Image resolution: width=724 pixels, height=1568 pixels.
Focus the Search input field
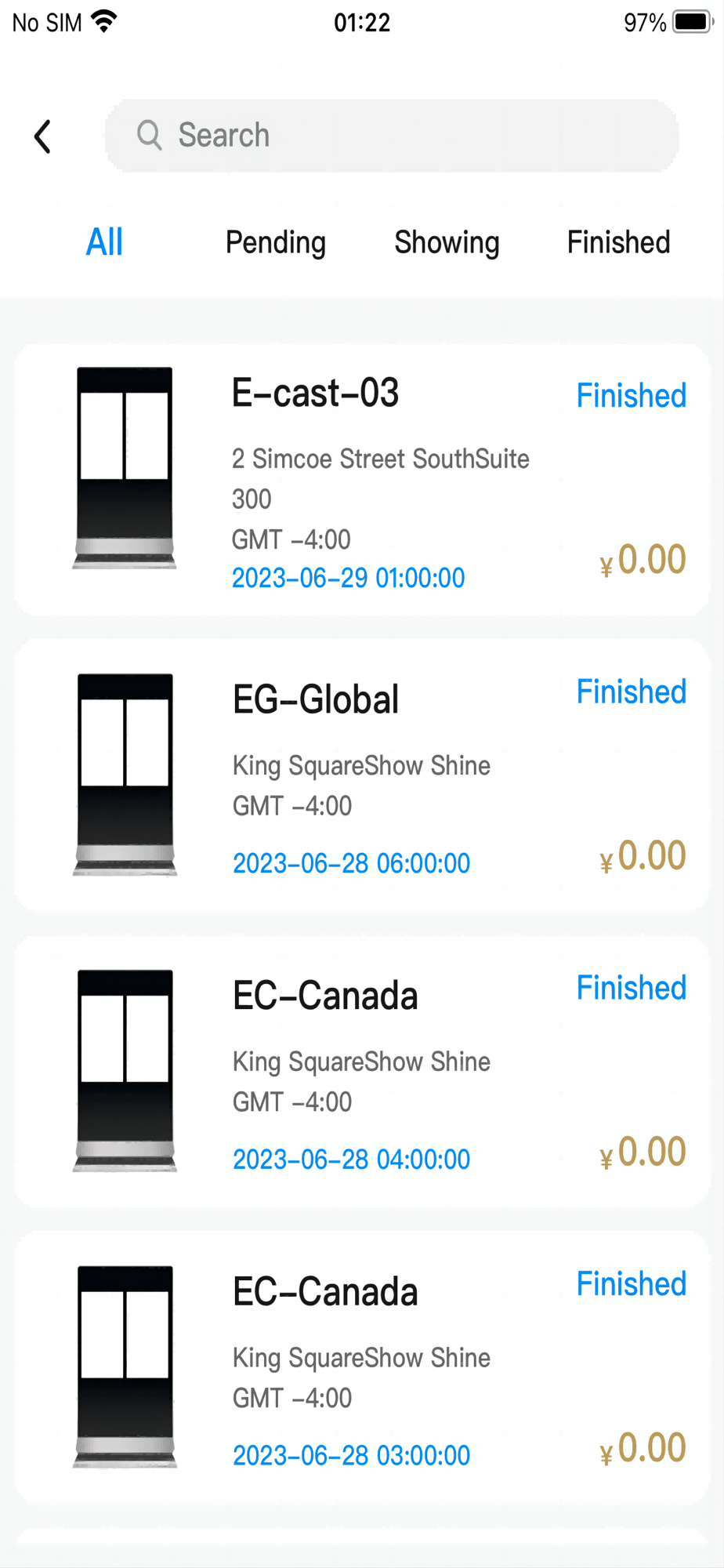click(392, 136)
